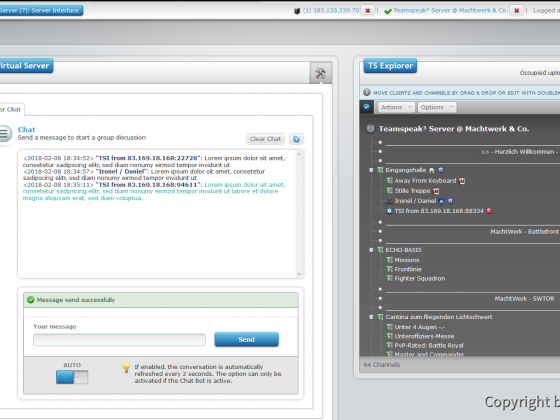Send the chat message
This screenshot has height=420, width=560.
point(246,339)
